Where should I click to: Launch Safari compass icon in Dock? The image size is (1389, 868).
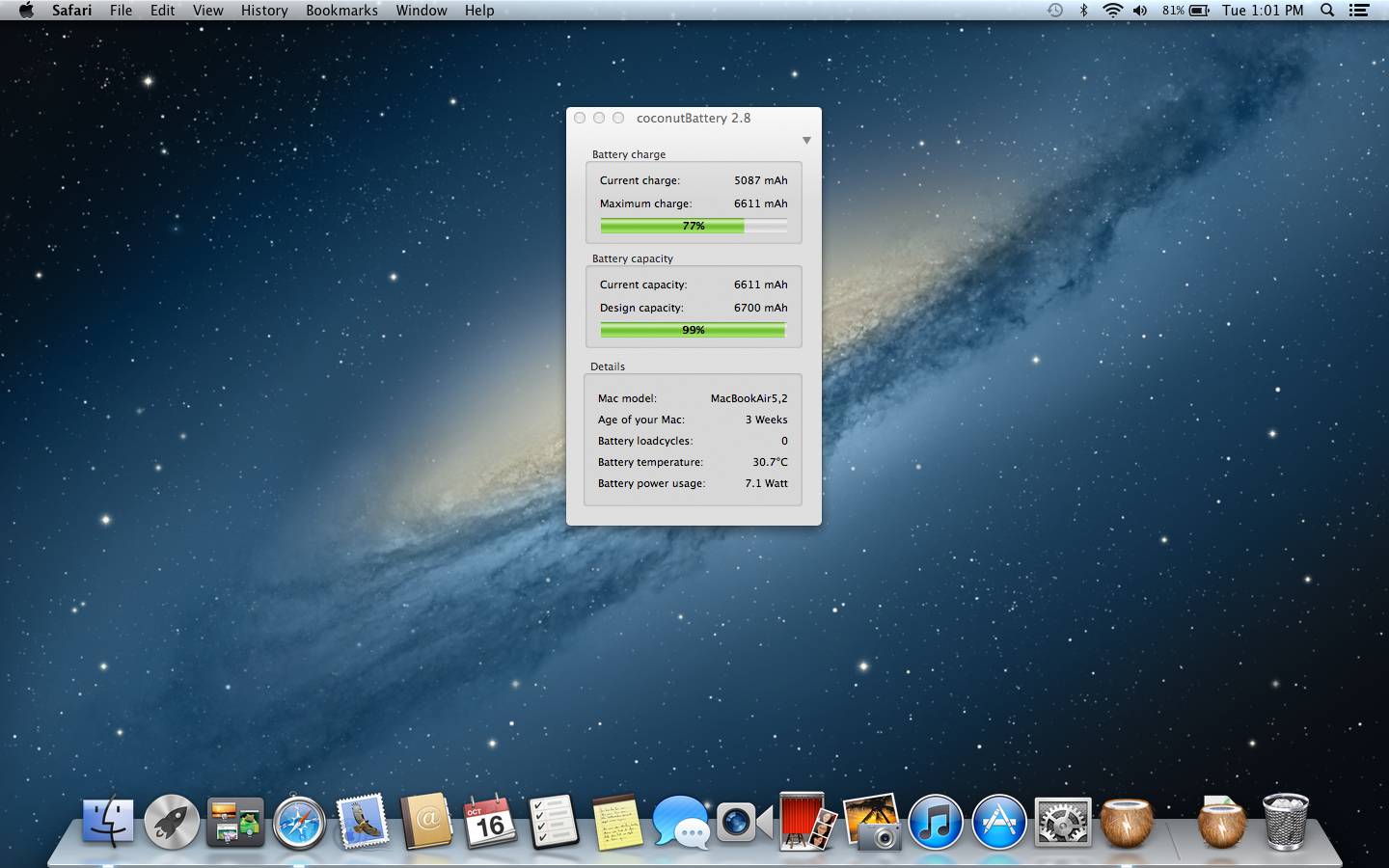click(x=299, y=823)
